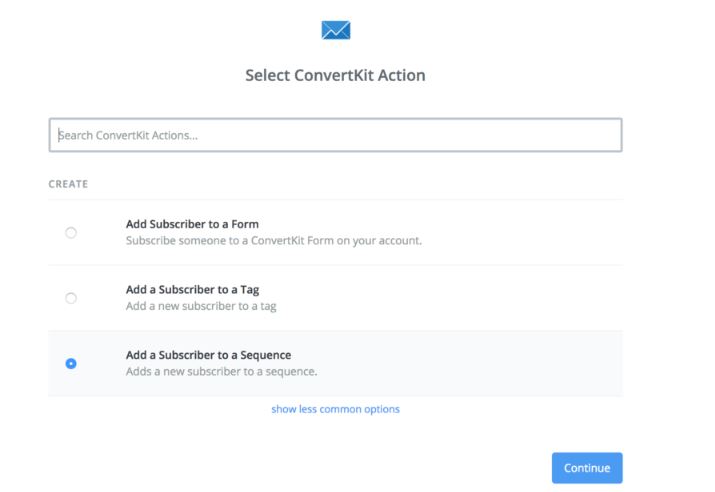Viewport: 715px width, 492px height.
Task: Click 'Subscribe someone to a ConvertKit Form' description
Action: pos(274,240)
